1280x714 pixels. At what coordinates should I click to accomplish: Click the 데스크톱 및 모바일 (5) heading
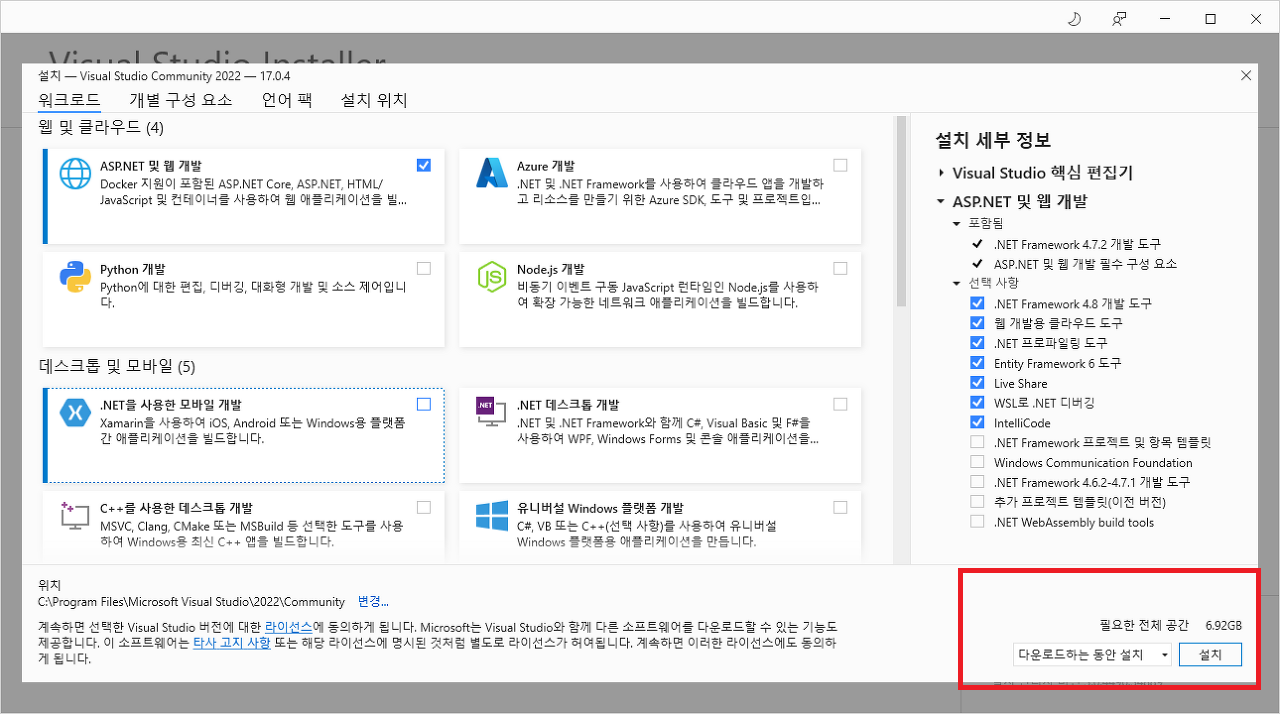point(117,365)
